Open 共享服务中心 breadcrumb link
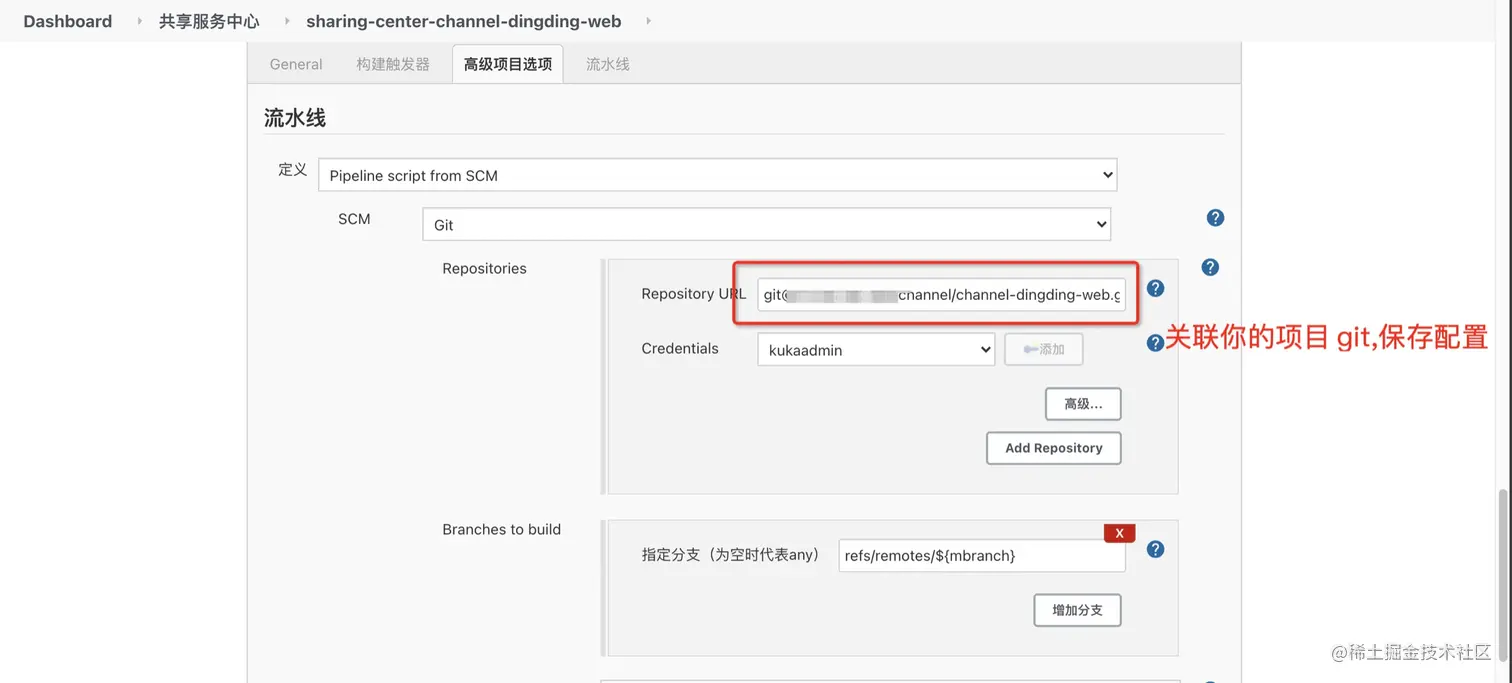Image resolution: width=1512 pixels, height=683 pixels. pyautogui.click(x=209, y=21)
